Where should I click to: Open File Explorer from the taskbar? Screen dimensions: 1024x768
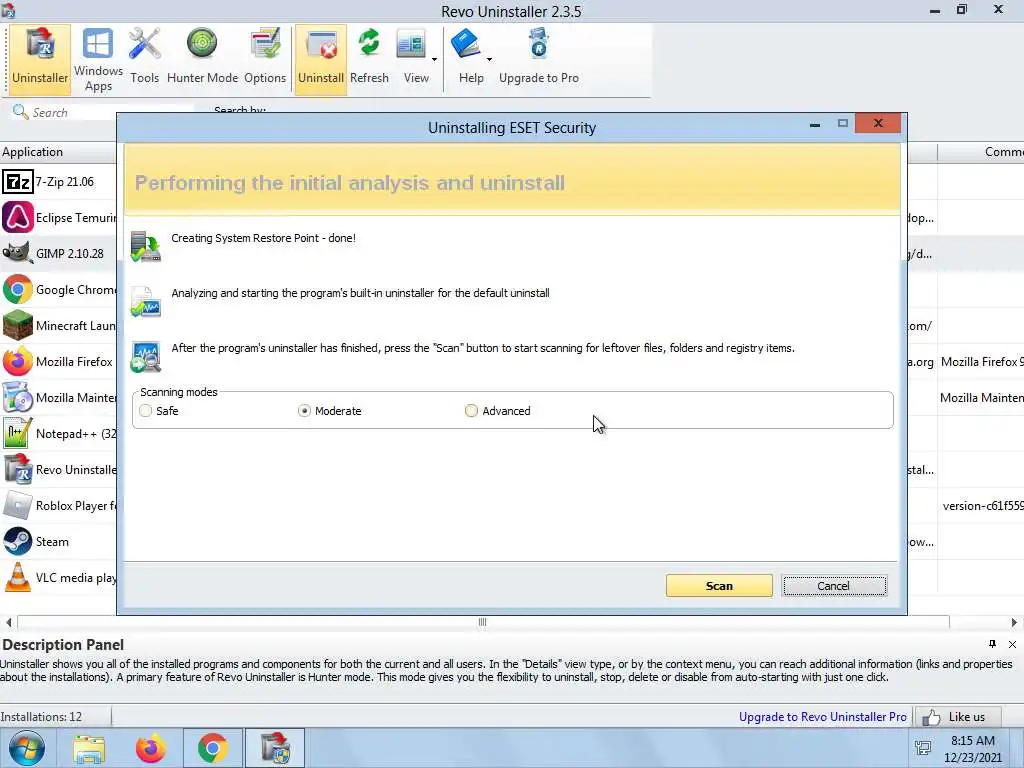coord(89,748)
